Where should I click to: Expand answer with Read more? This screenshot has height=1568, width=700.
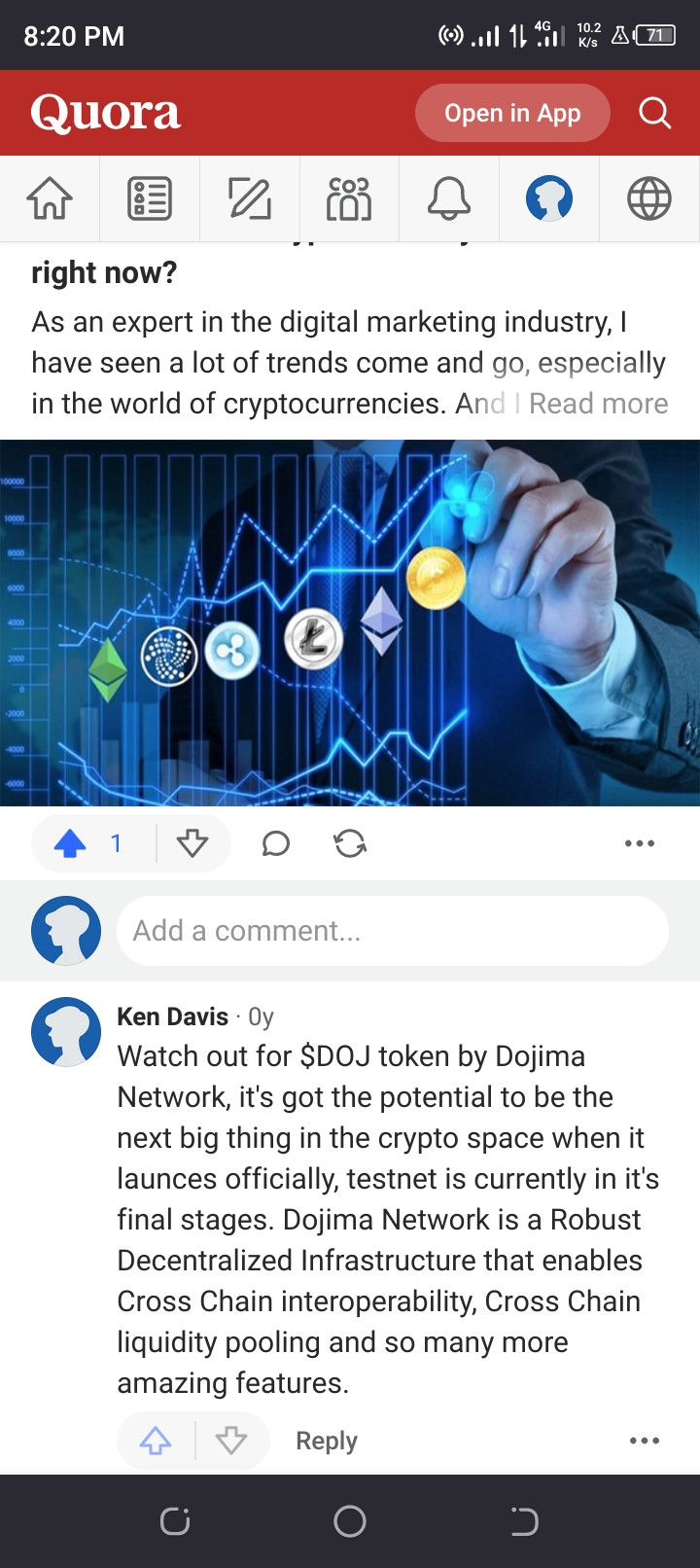598,404
